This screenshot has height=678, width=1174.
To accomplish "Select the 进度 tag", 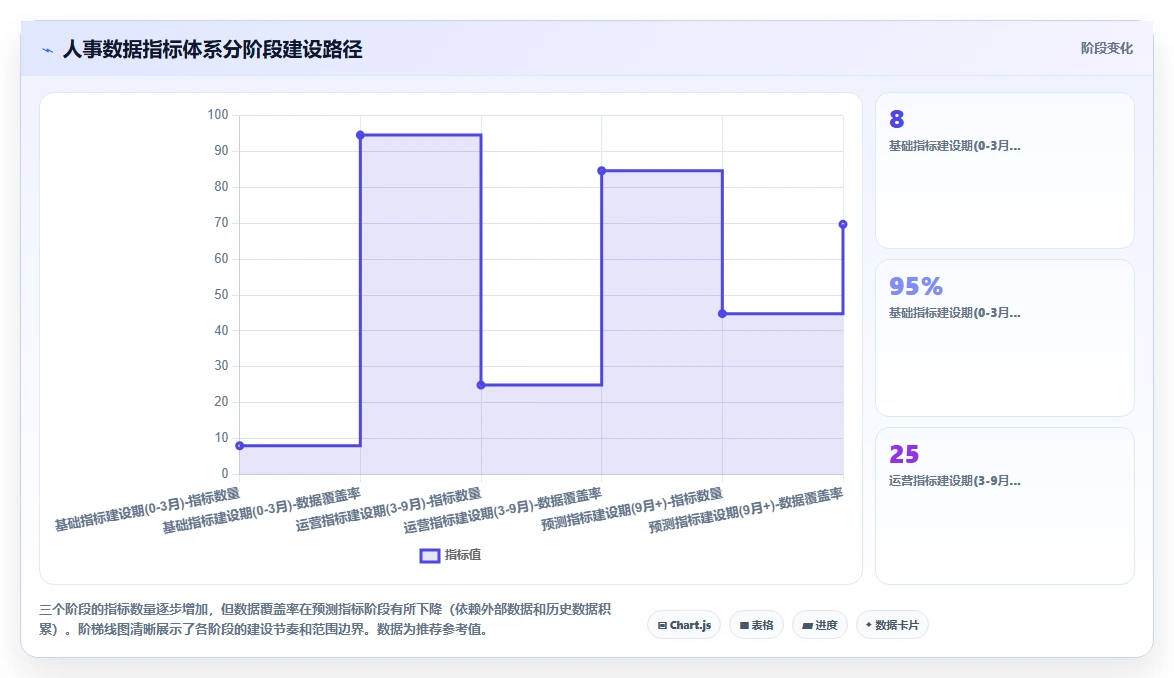I will 820,625.
